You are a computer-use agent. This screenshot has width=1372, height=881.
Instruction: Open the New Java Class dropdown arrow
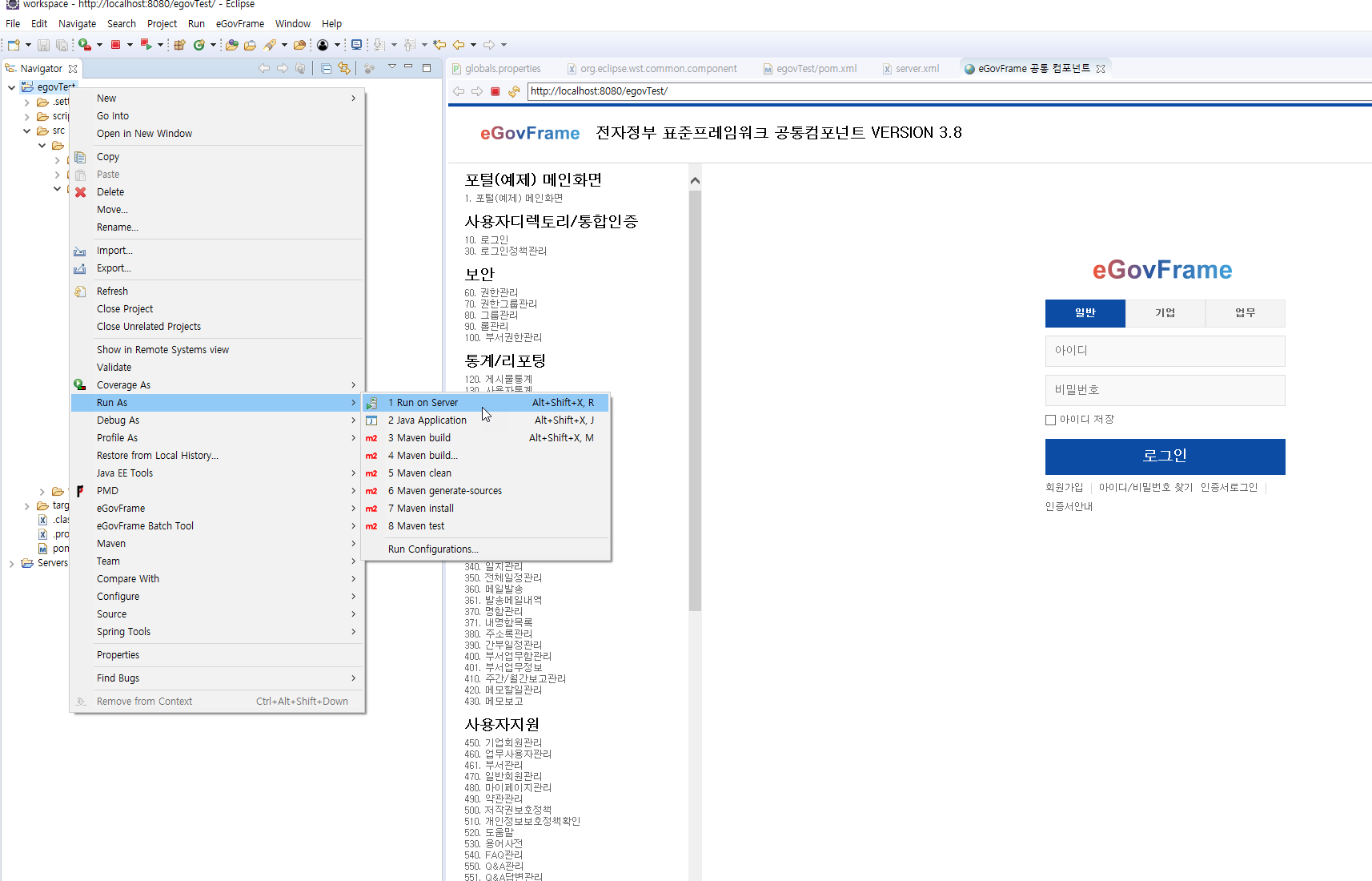213,45
